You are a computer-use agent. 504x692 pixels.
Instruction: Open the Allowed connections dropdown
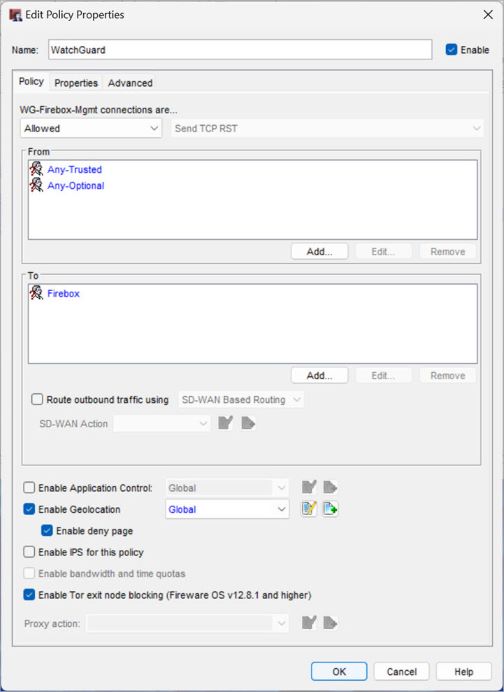[91, 128]
